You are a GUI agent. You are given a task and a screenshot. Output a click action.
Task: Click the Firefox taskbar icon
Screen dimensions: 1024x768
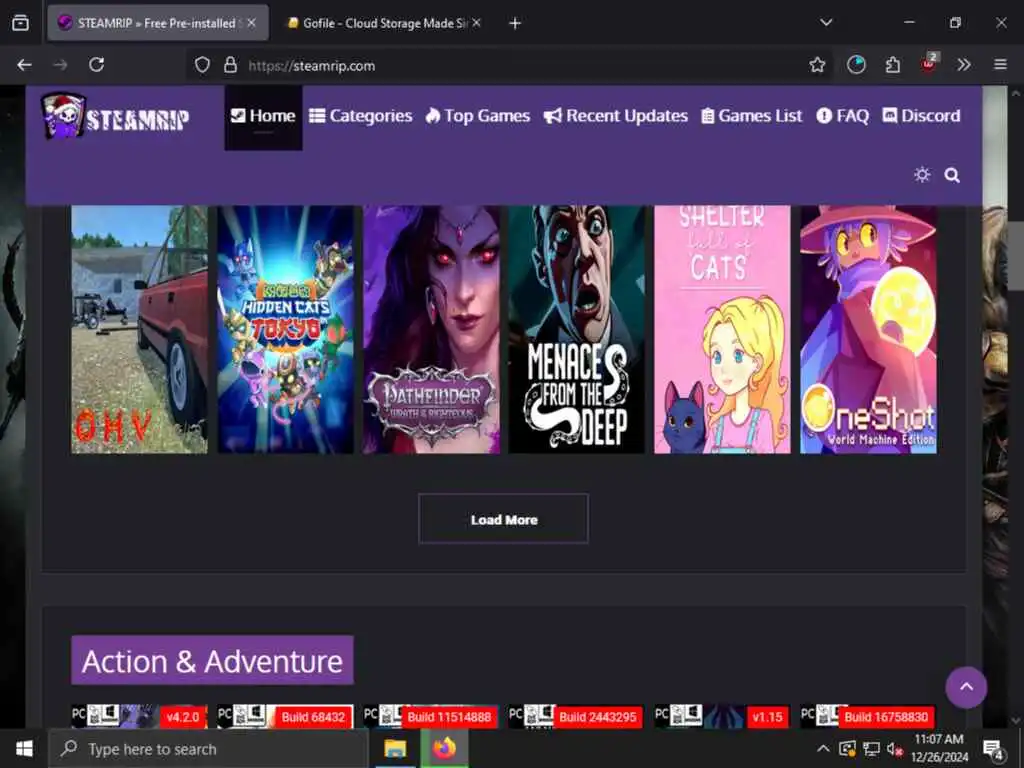pyautogui.click(x=443, y=748)
